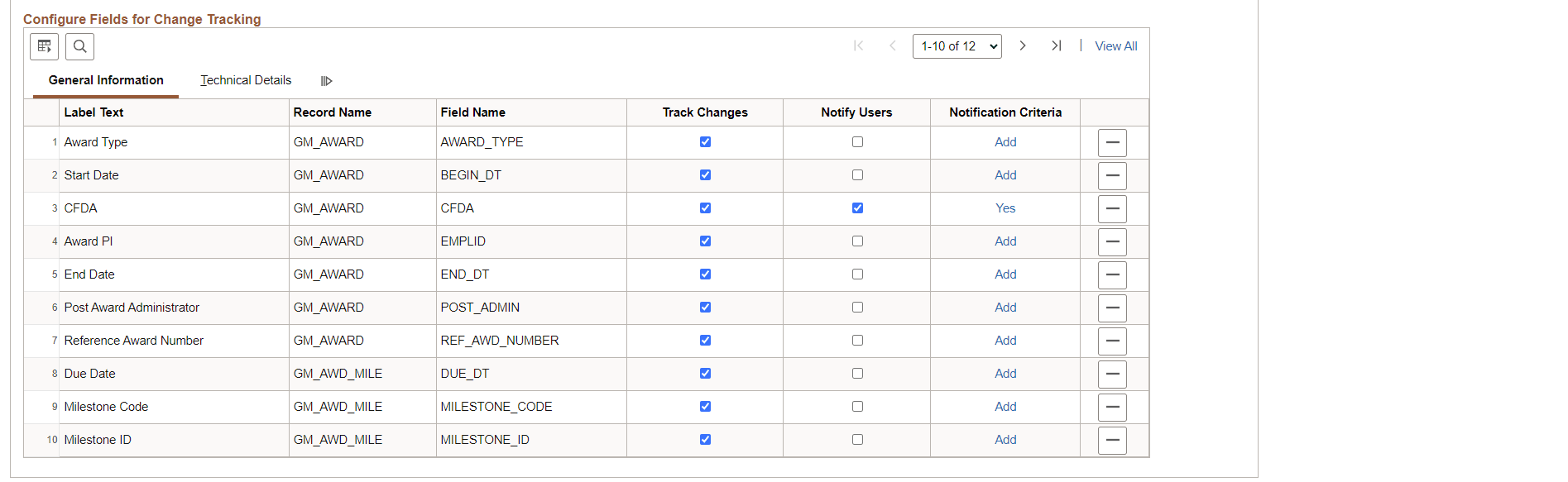This screenshot has width=1568, height=482.
Task: Delete the Milestone ID row
Action: coord(1112,441)
